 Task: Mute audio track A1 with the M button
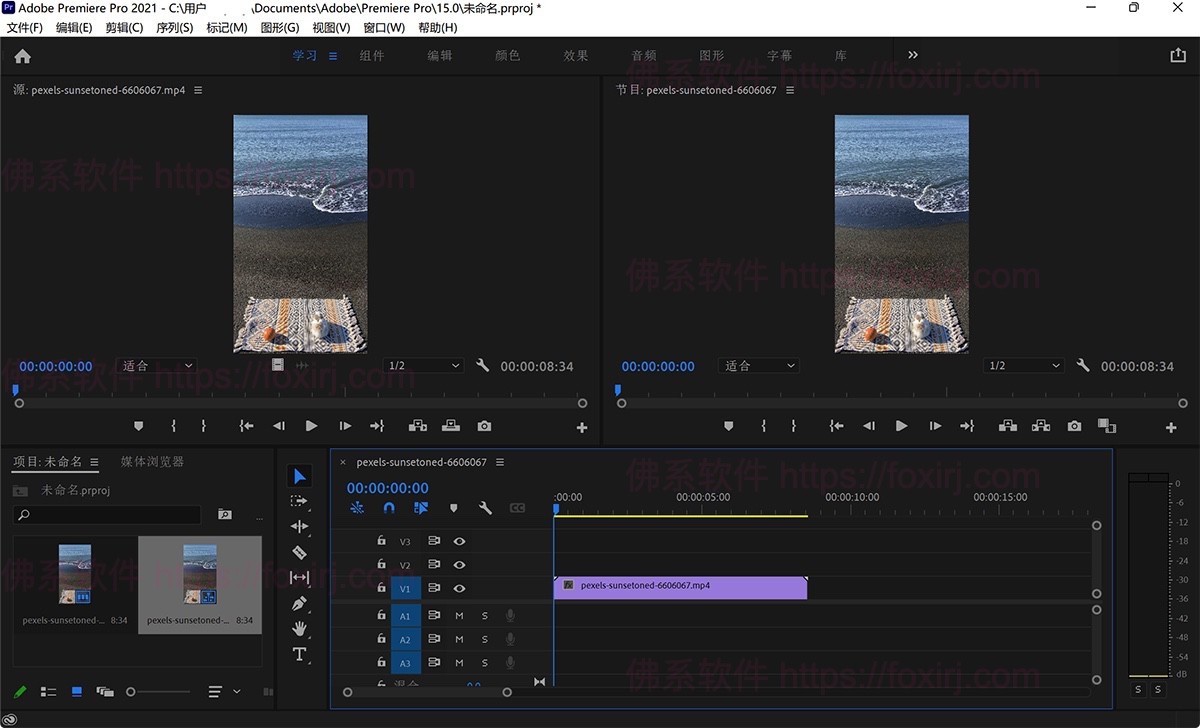[459, 615]
